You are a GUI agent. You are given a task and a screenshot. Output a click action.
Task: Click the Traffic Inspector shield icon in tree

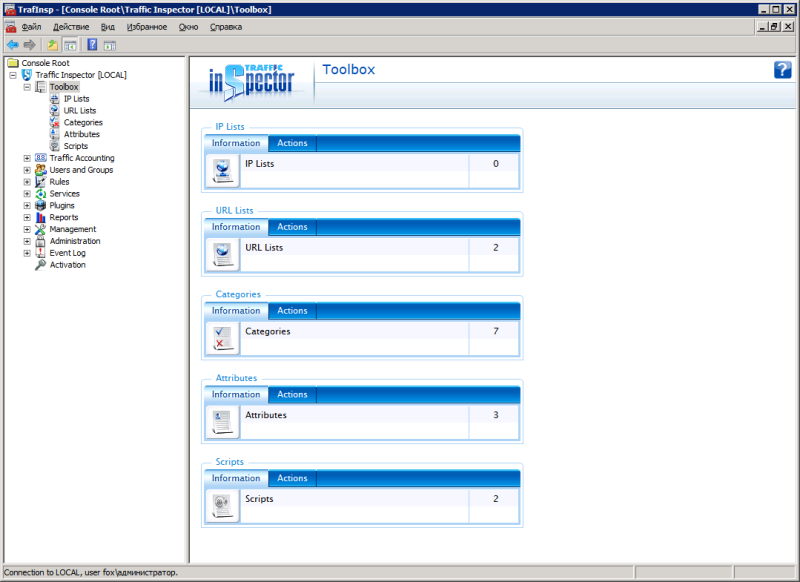coord(27,75)
